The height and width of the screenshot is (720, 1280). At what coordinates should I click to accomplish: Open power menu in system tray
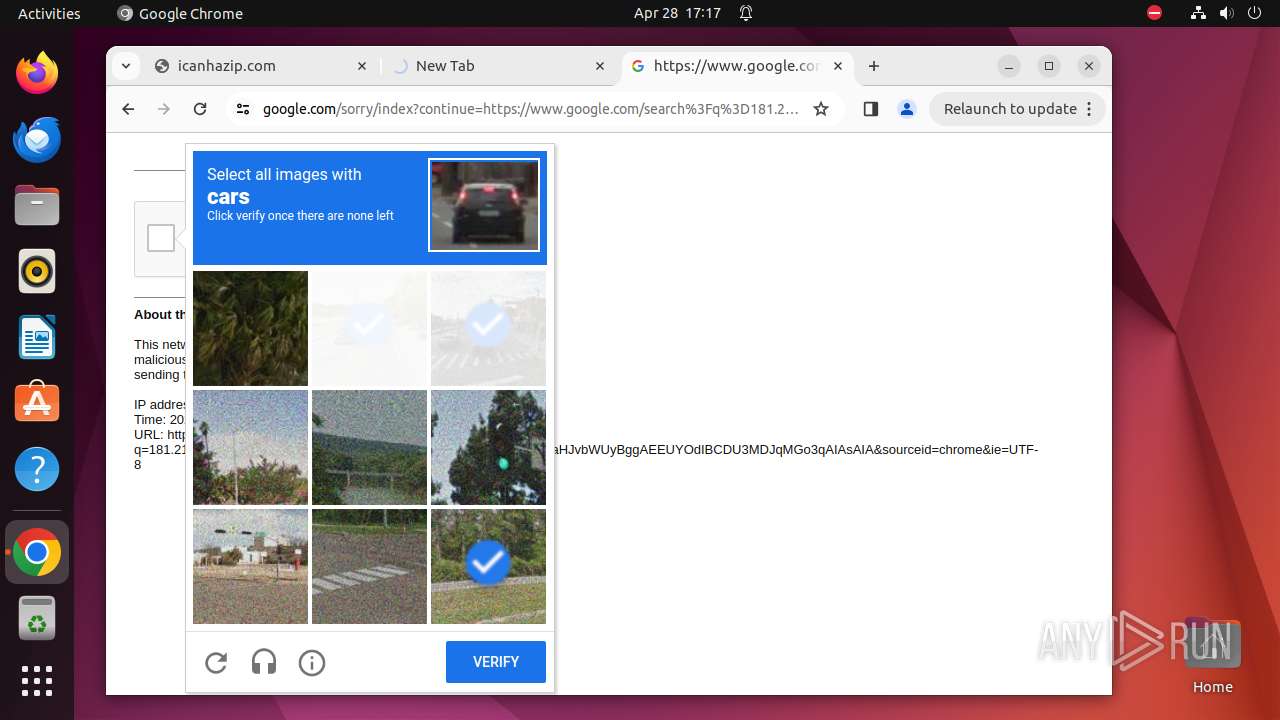pyautogui.click(x=1254, y=13)
